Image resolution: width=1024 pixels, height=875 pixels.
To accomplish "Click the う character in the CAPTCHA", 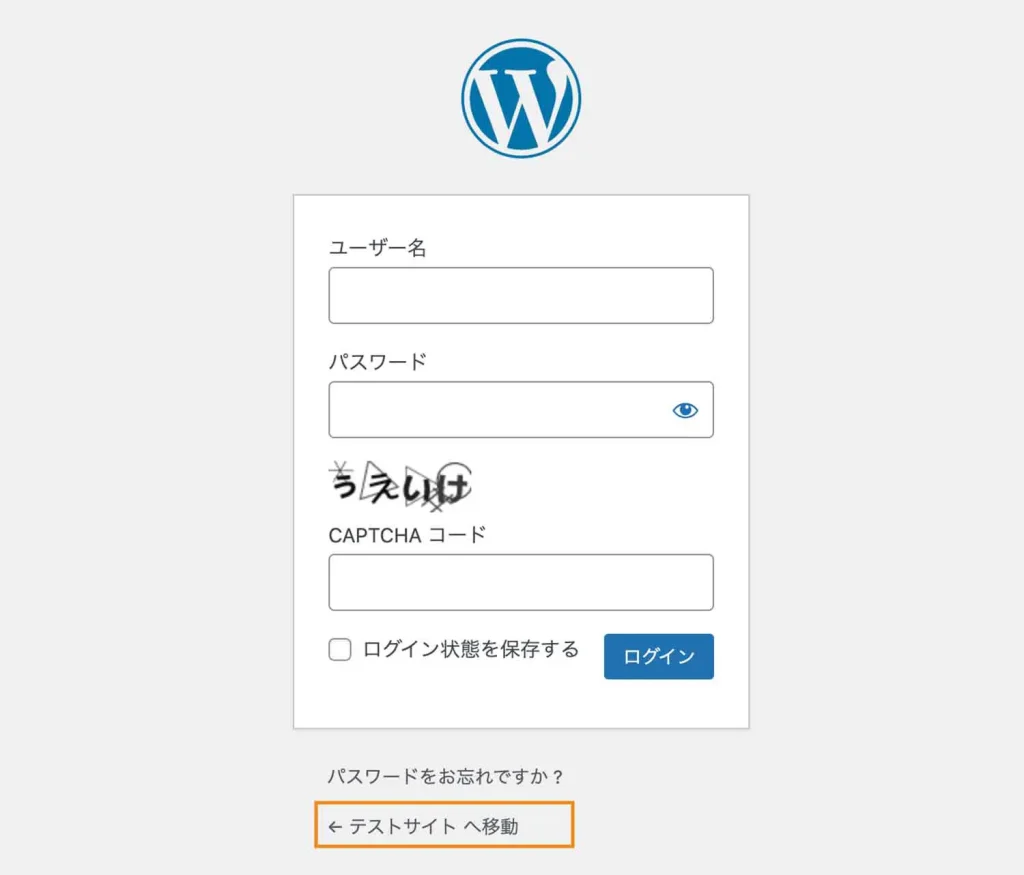I will [345, 485].
